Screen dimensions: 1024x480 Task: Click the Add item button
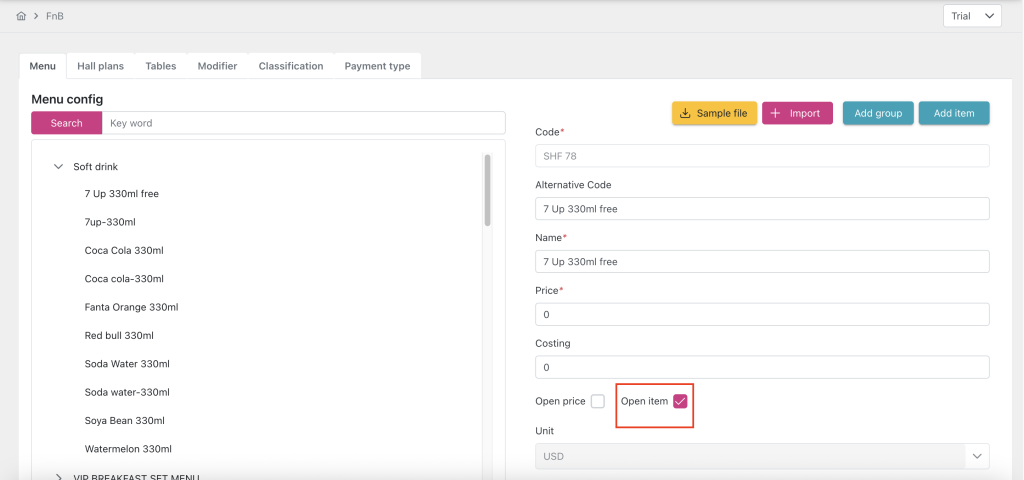click(x=953, y=114)
